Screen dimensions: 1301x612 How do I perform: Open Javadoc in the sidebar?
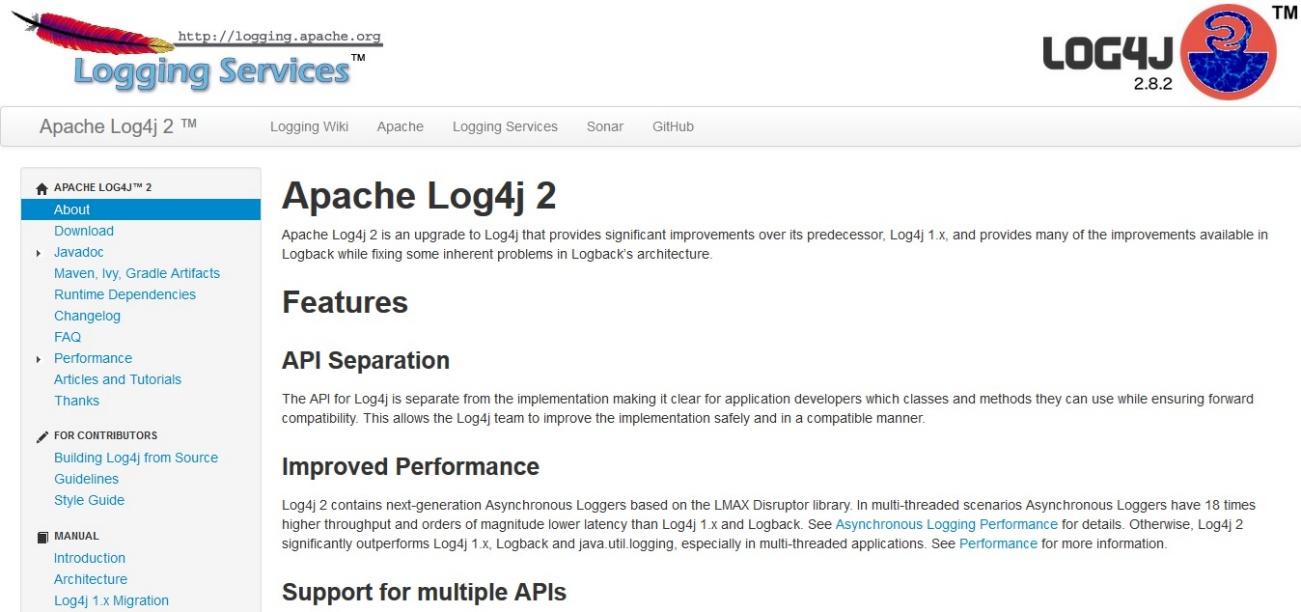[x=79, y=252]
